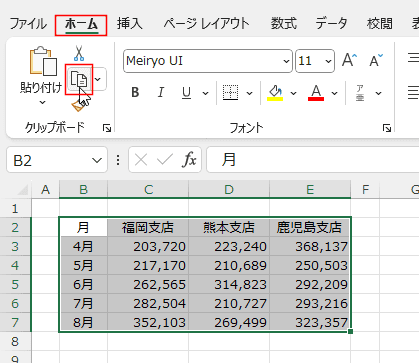Open the borders dropdown arrow
The height and width of the screenshot is (363, 419).
coord(249,93)
